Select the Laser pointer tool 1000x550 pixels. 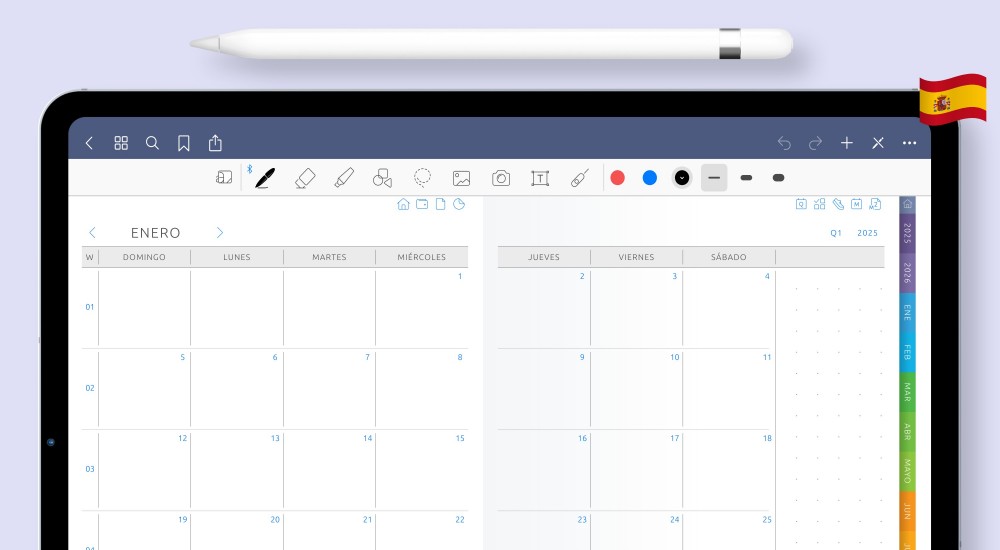tap(580, 178)
